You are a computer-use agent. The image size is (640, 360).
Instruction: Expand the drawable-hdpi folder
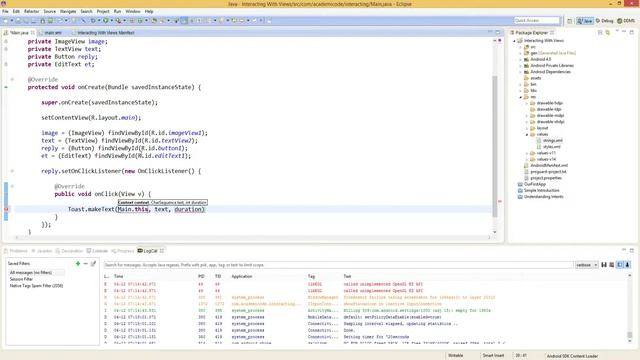tap(527, 103)
